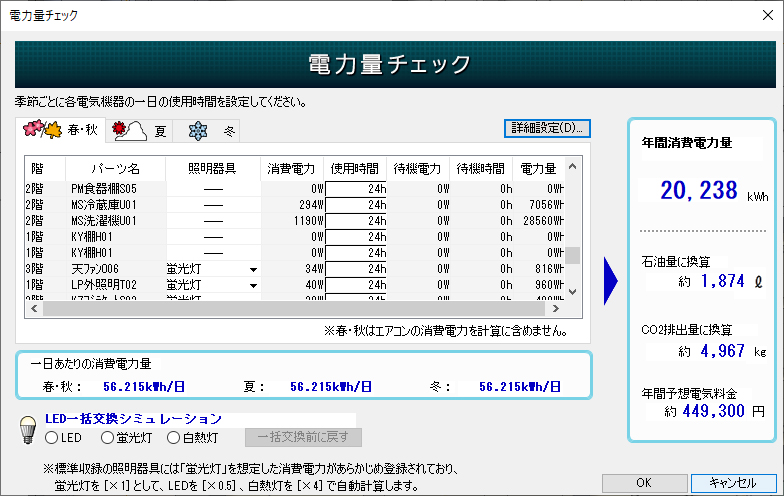Screen dimensions: 784x496
Task: Select the MS冷蔵庫U01 part name
Action: (104, 205)
